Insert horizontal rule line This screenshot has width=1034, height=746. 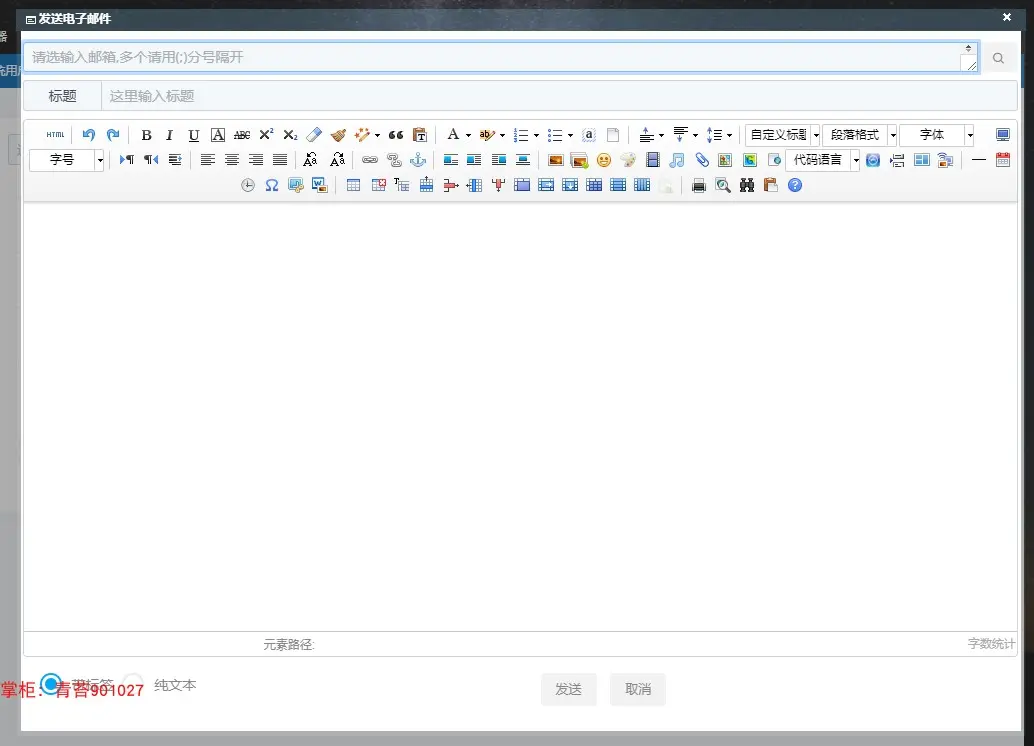click(x=979, y=160)
